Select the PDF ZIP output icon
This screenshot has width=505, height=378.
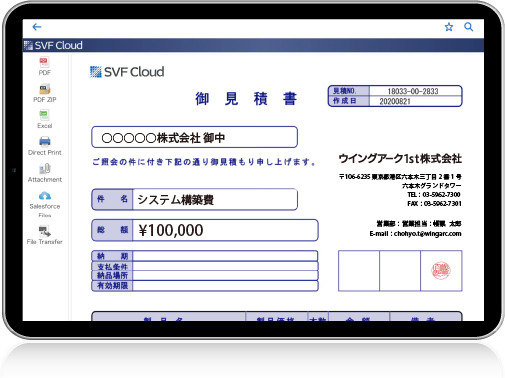tap(45, 93)
